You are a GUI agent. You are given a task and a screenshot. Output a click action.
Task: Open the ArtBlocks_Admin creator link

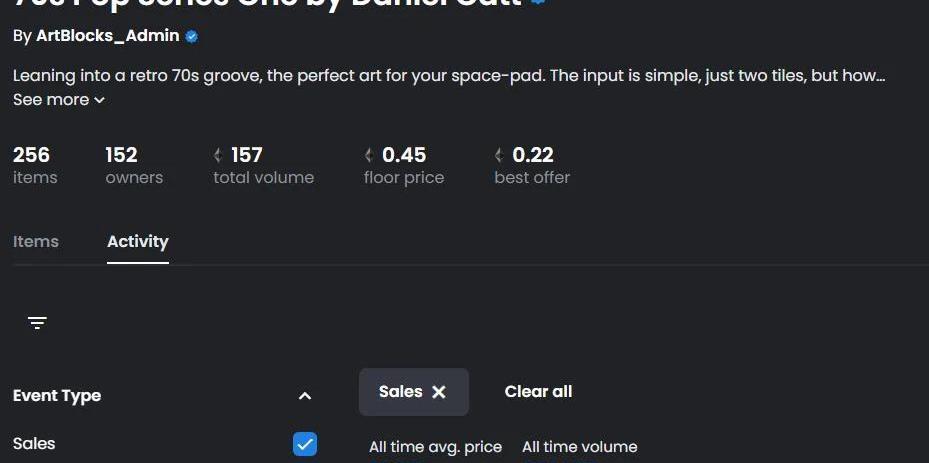[108, 36]
